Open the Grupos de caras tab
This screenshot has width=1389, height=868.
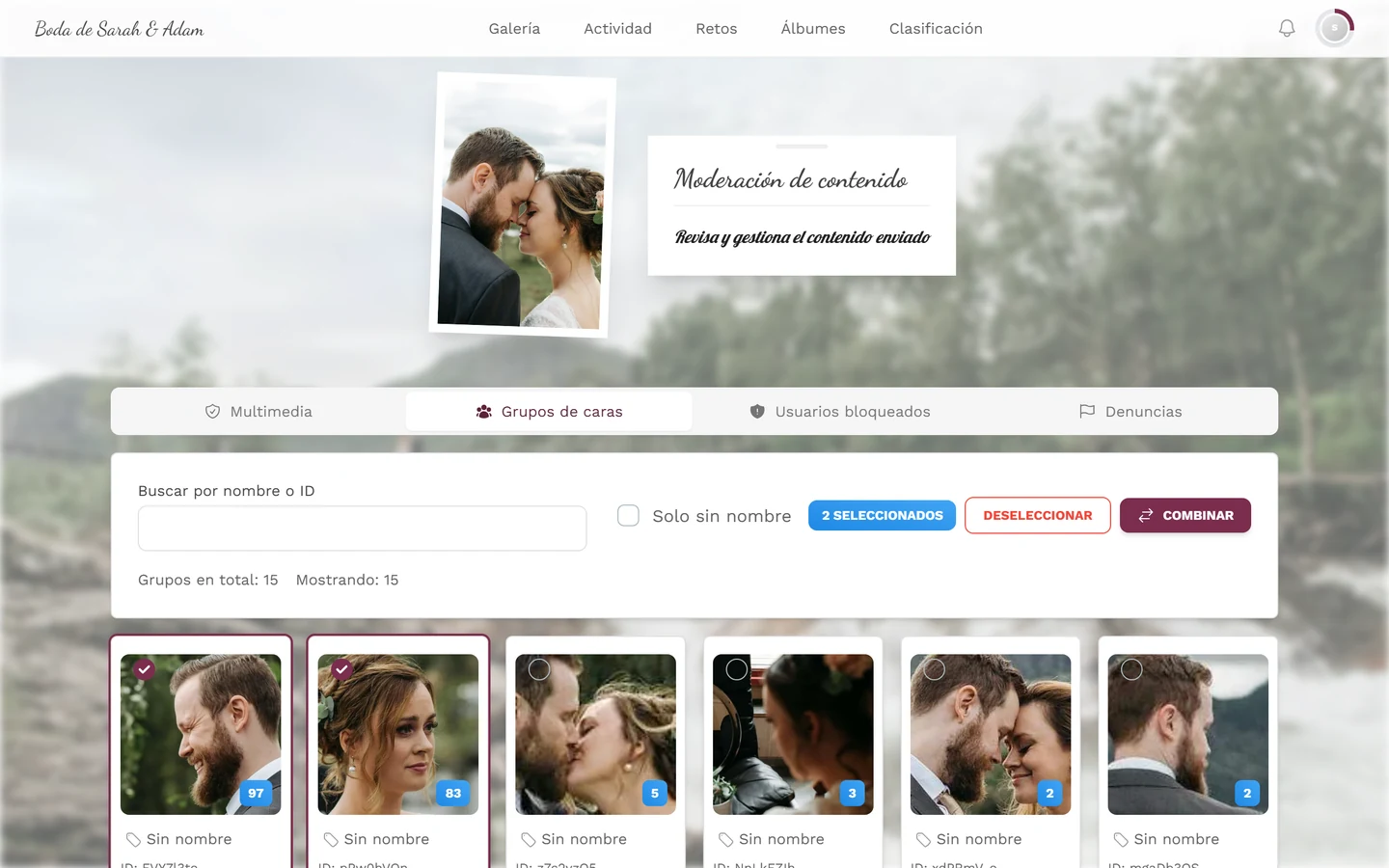[x=549, y=412]
